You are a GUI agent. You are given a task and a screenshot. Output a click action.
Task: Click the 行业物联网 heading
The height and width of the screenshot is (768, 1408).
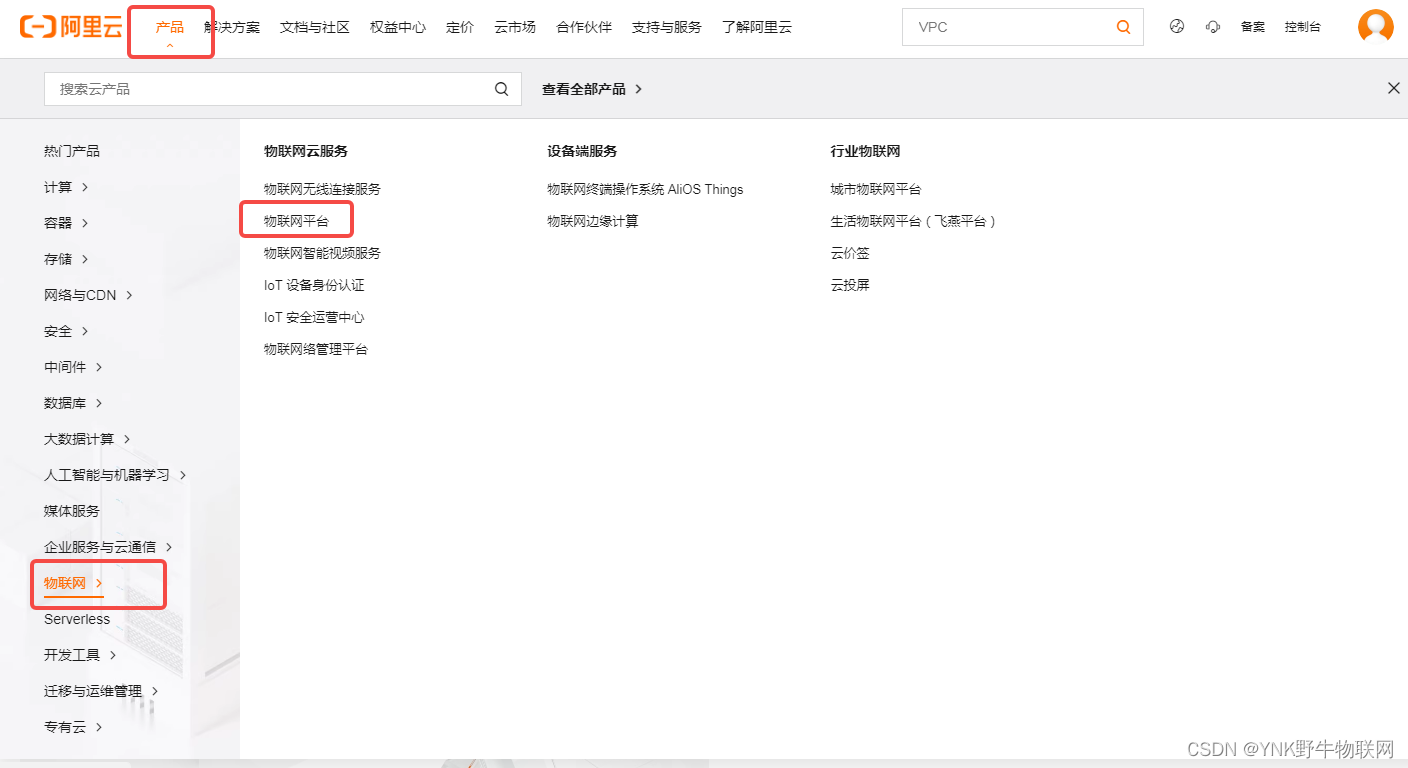click(x=865, y=151)
